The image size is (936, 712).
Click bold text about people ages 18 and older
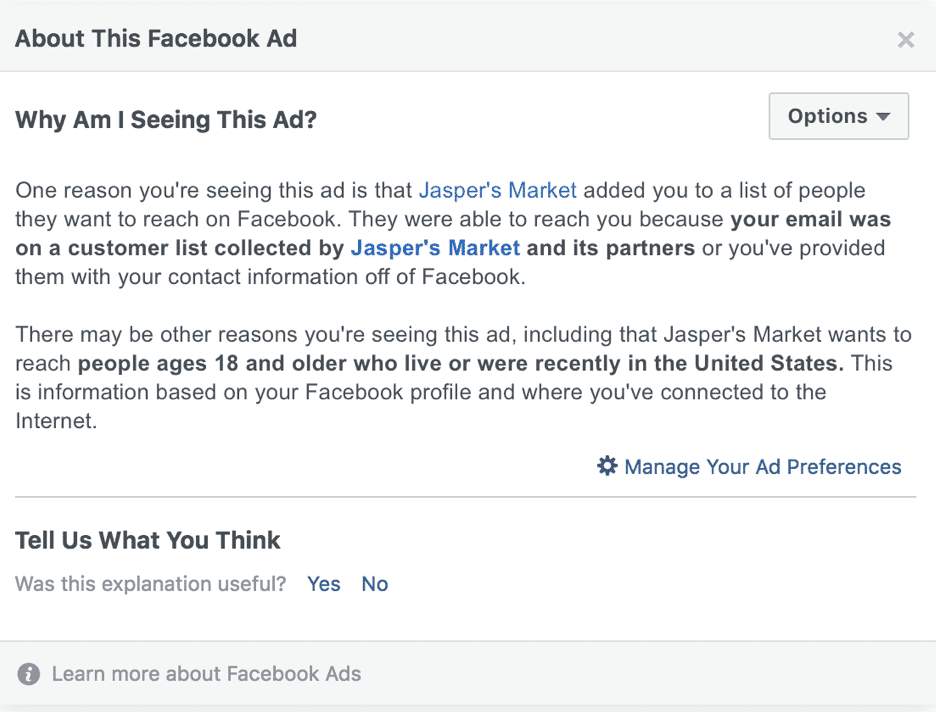click(461, 363)
